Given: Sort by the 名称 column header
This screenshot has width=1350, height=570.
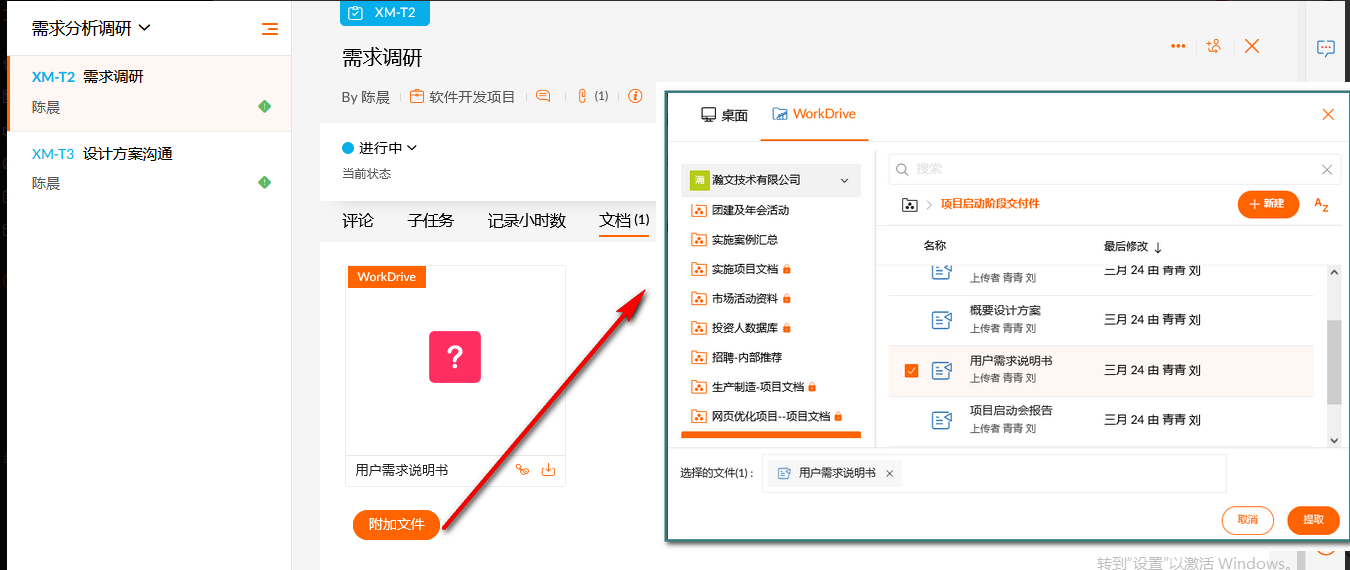Looking at the screenshot, I should [x=935, y=246].
